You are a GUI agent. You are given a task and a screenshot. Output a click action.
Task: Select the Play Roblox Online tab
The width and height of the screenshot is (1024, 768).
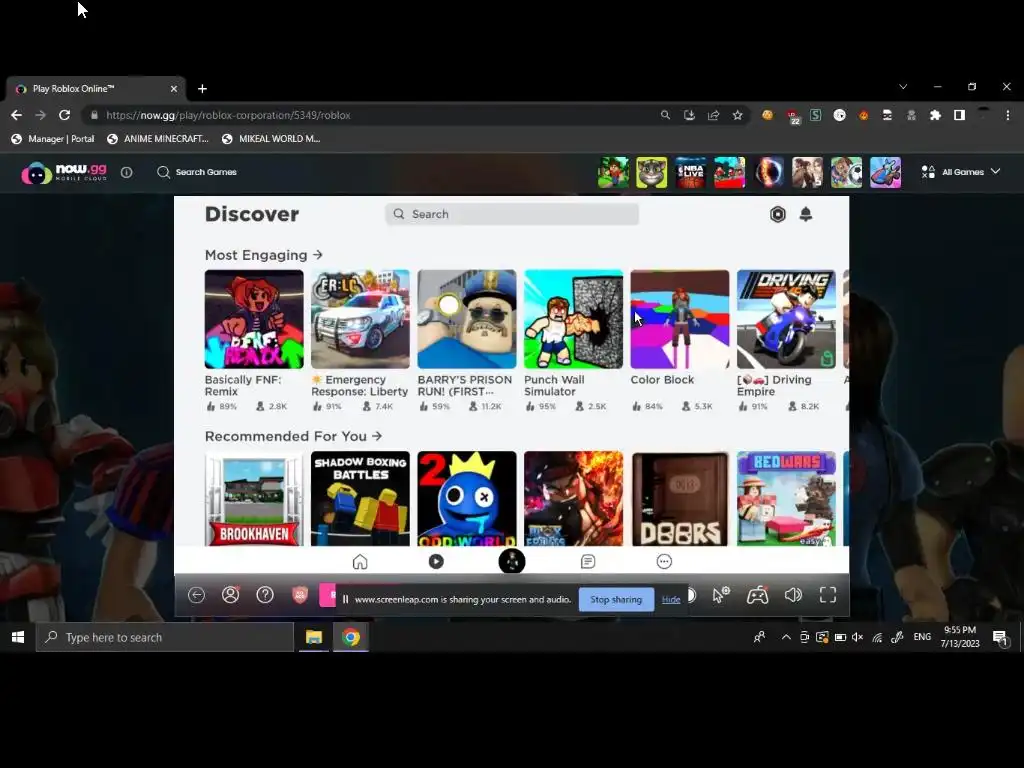click(97, 89)
